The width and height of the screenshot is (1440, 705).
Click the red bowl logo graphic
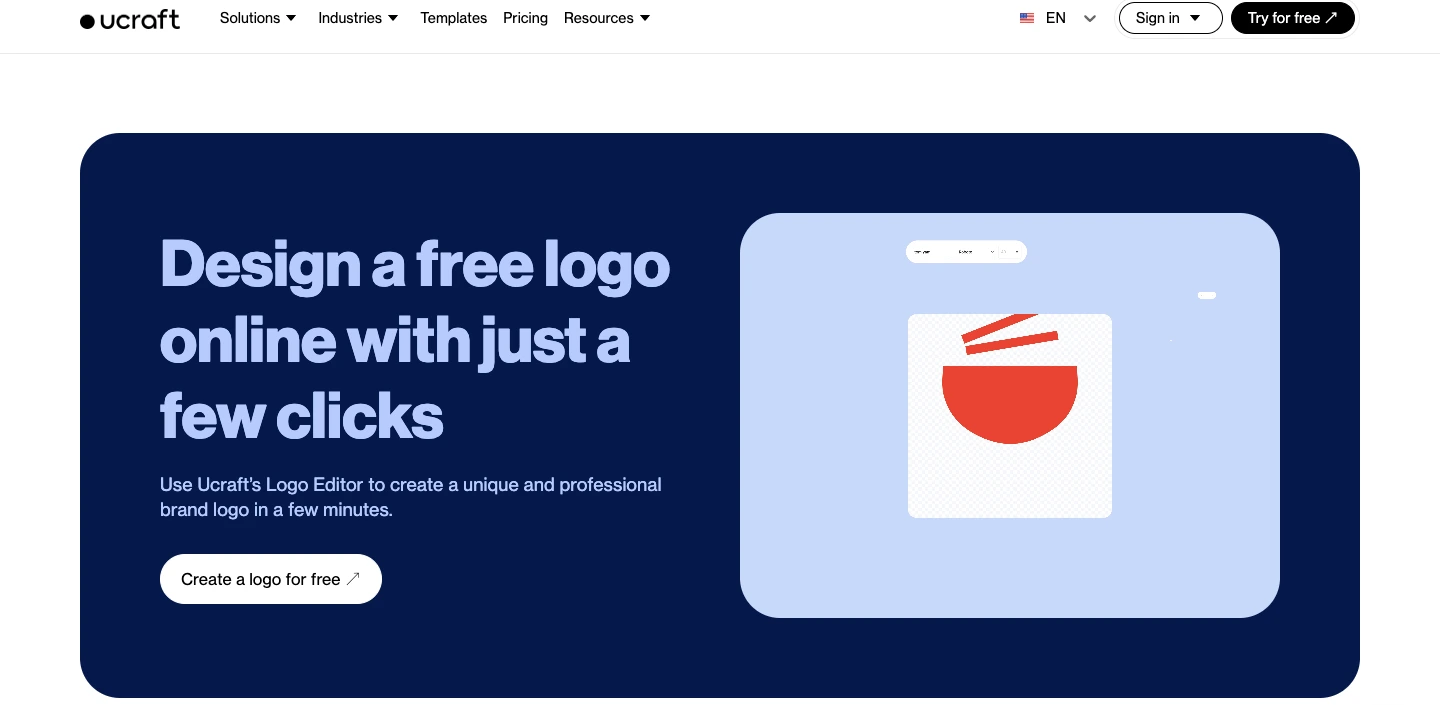point(1010,405)
